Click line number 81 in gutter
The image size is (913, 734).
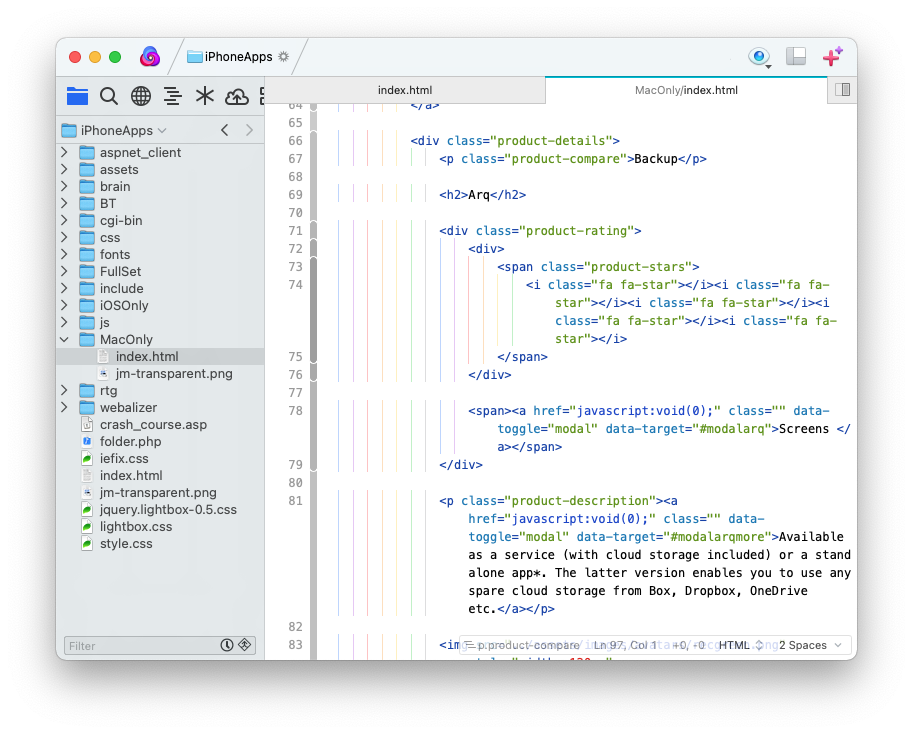click(295, 501)
